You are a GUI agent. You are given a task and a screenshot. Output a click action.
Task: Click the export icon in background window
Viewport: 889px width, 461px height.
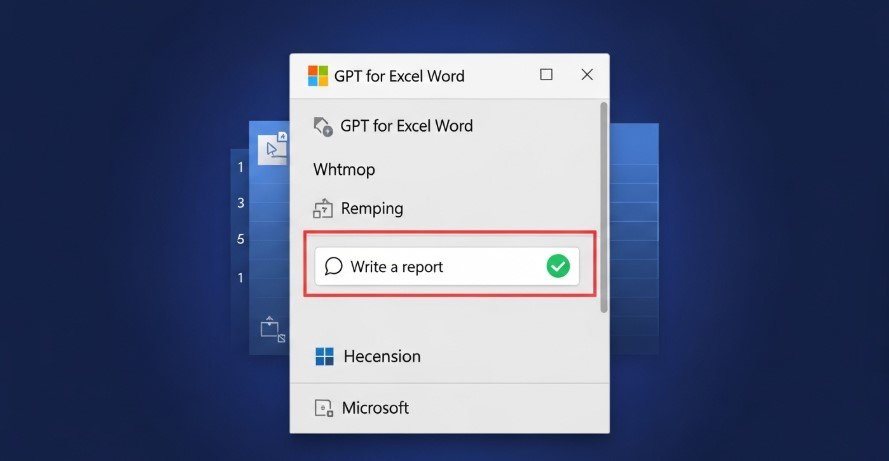(x=272, y=329)
